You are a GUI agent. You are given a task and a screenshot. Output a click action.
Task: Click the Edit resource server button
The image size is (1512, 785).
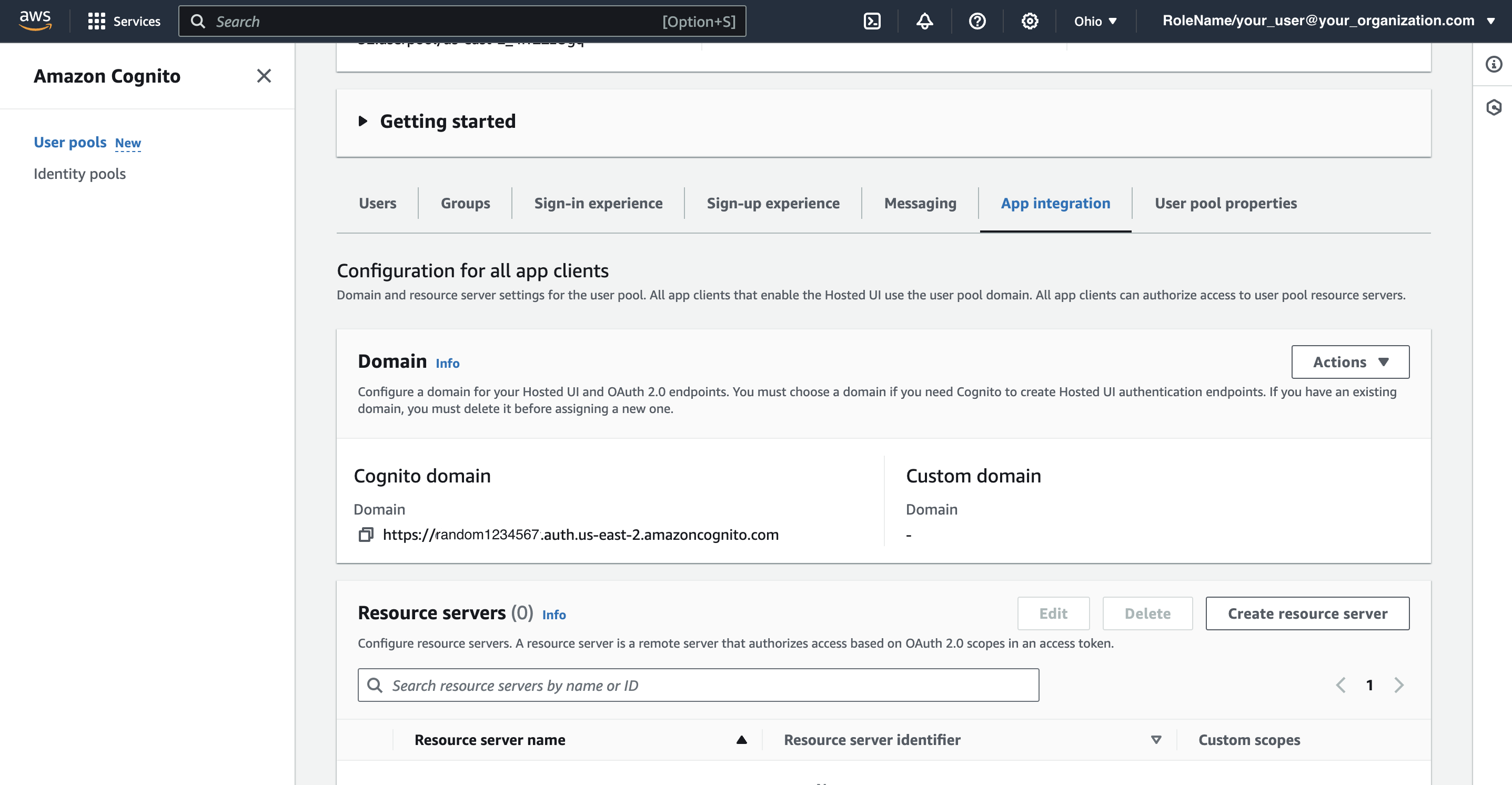pos(1053,613)
